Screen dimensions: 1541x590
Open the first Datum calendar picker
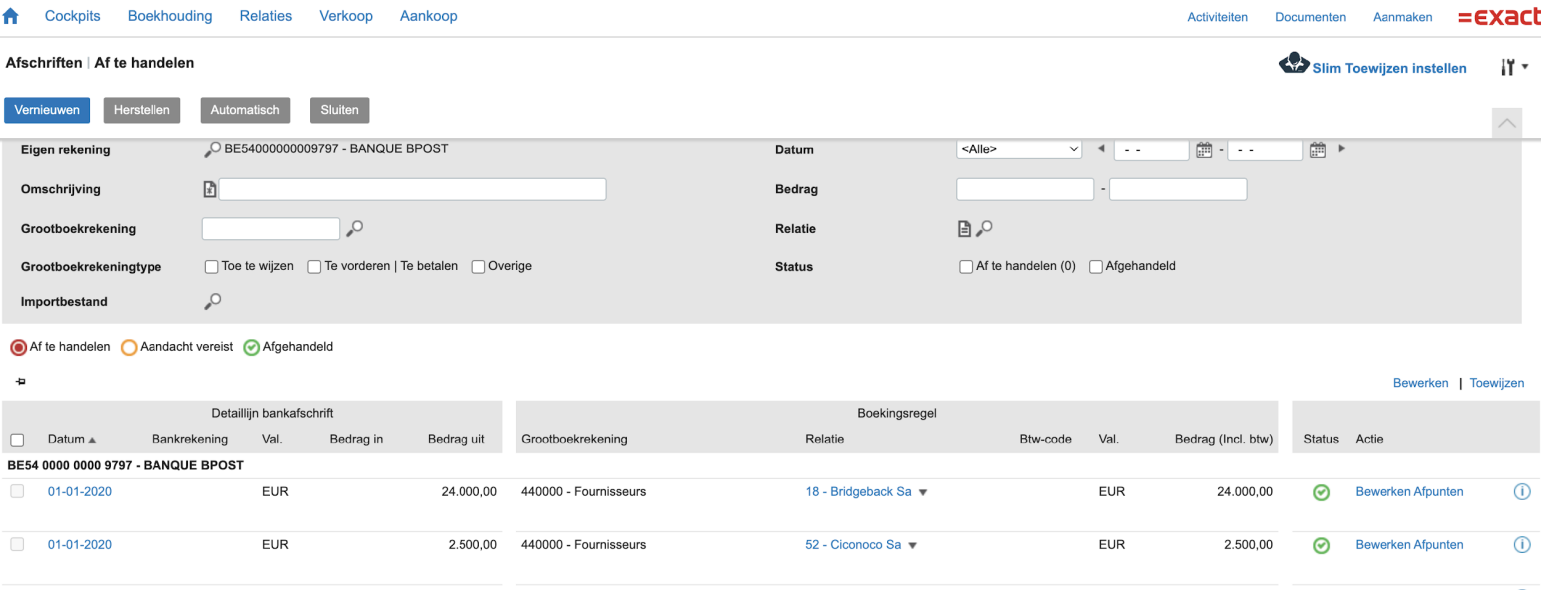pyautogui.click(x=1205, y=149)
